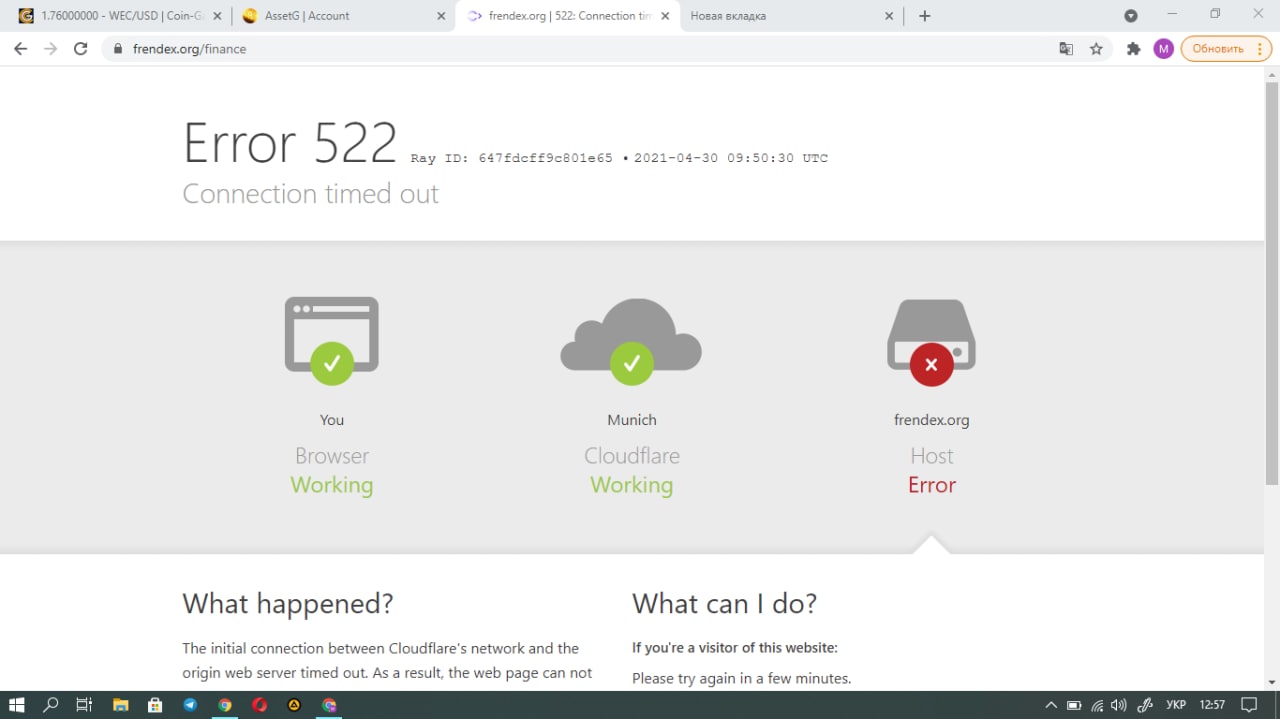
Task: Go forward to the next page
Action: pos(51,48)
